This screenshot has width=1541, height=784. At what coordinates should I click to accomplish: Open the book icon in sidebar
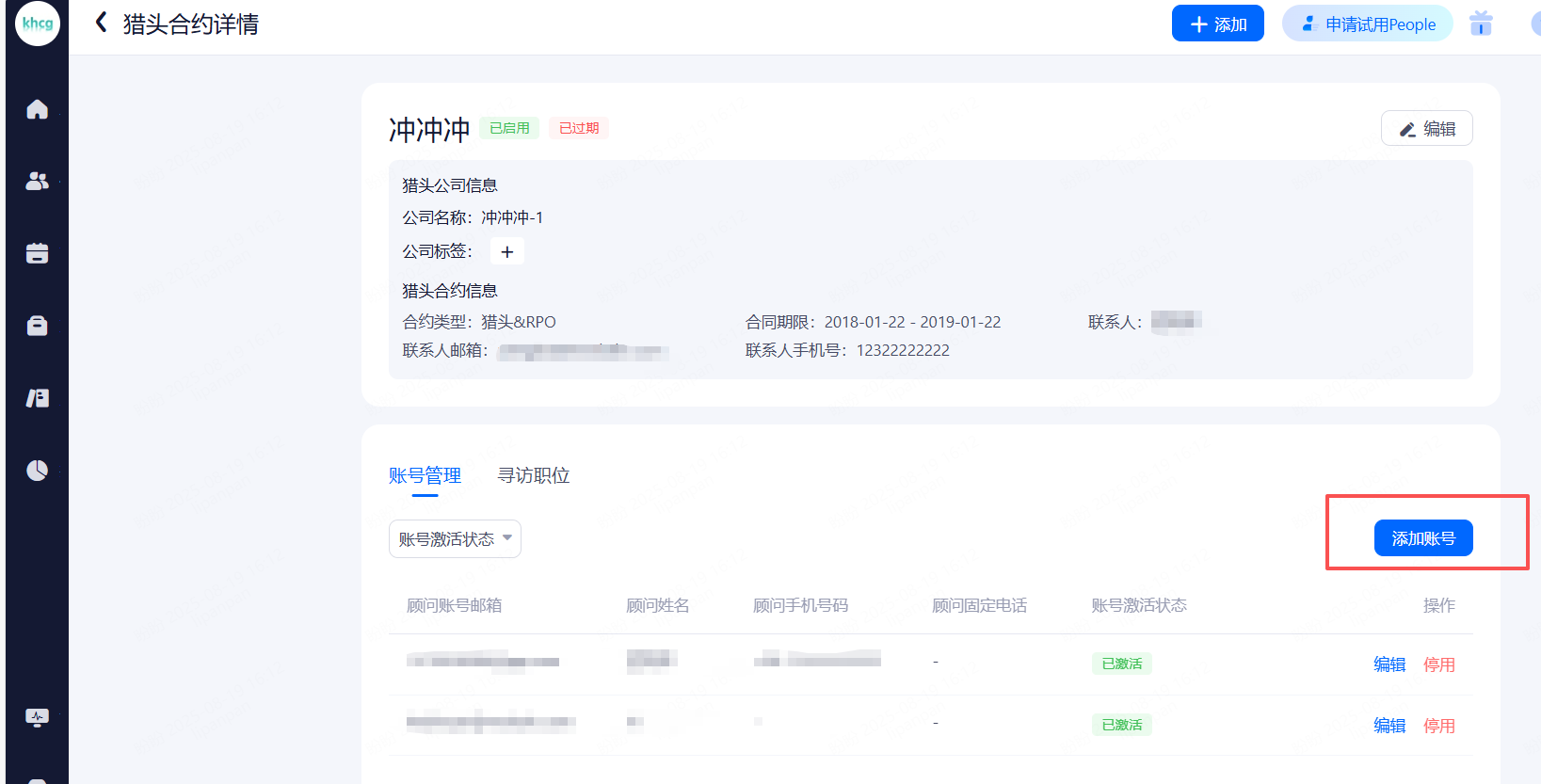click(38, 398)
